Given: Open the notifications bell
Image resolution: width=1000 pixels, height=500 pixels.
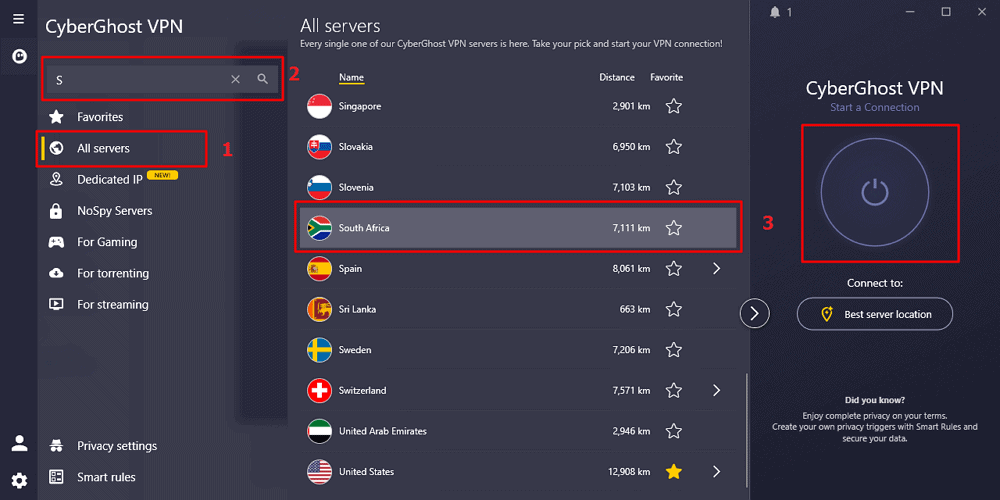Looking at the screenshot, I should (775, 12).
